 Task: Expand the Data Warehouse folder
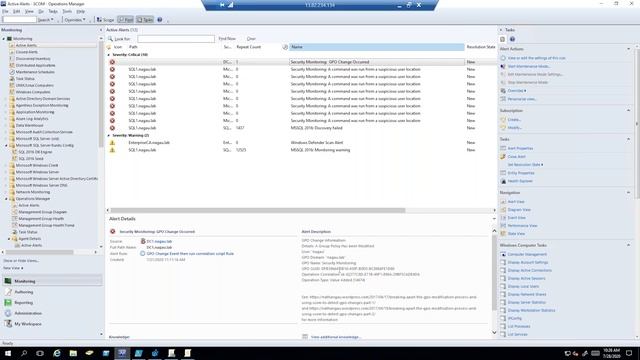point(6,125)
